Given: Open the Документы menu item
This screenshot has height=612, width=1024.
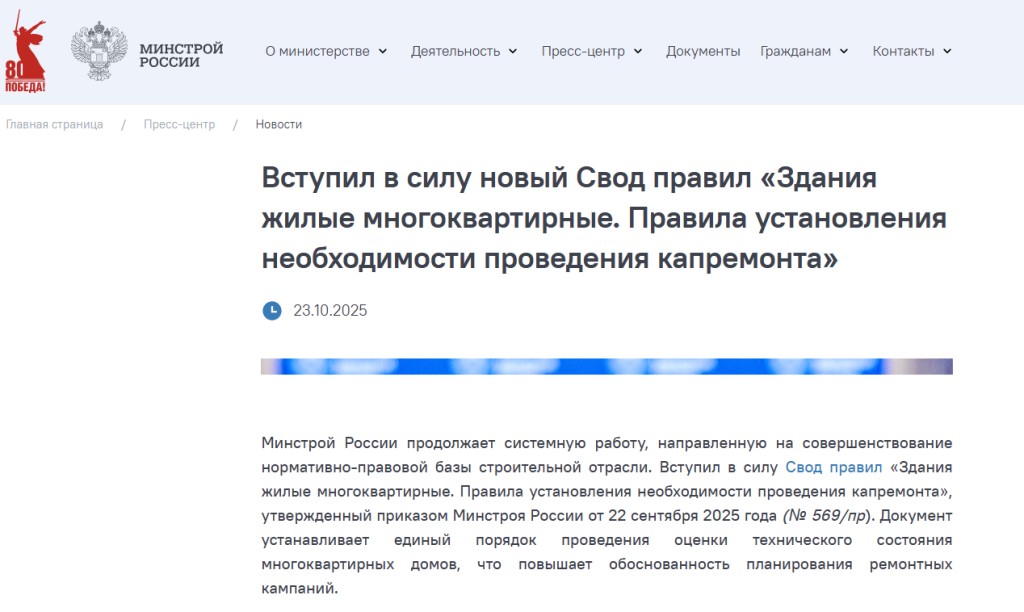Looking at the screenshot, I should 703,52.
